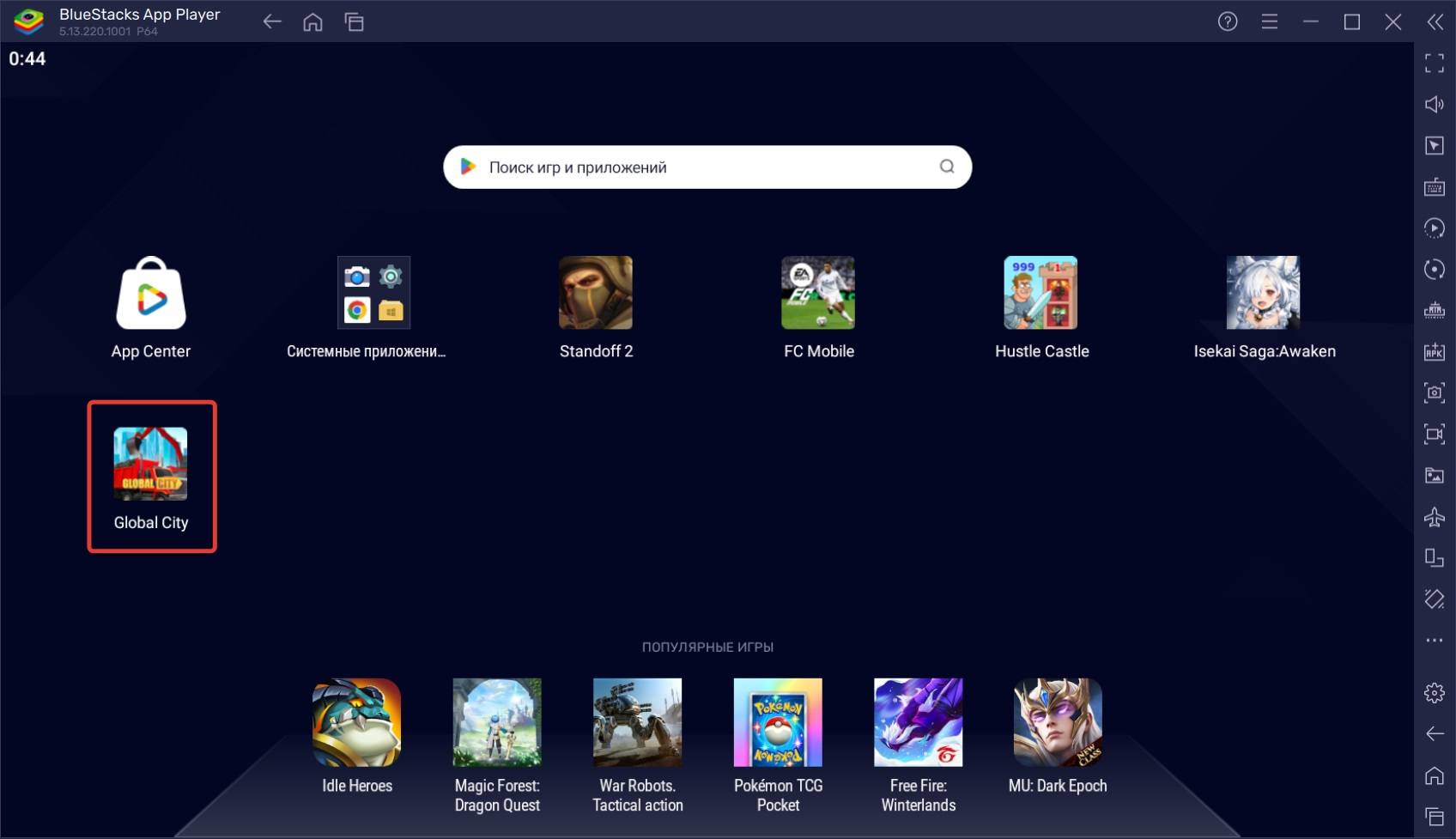The height and width of the screenshot is (839, 1456).
Task: Click the install APK icon
Action: (x=1435, y=351)
